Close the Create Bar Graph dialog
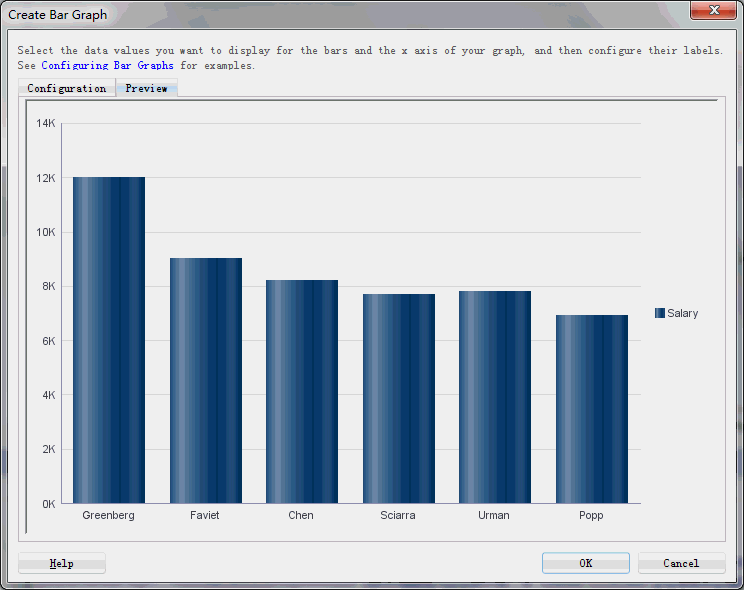The image size is (744, 590). pos(713,10)
